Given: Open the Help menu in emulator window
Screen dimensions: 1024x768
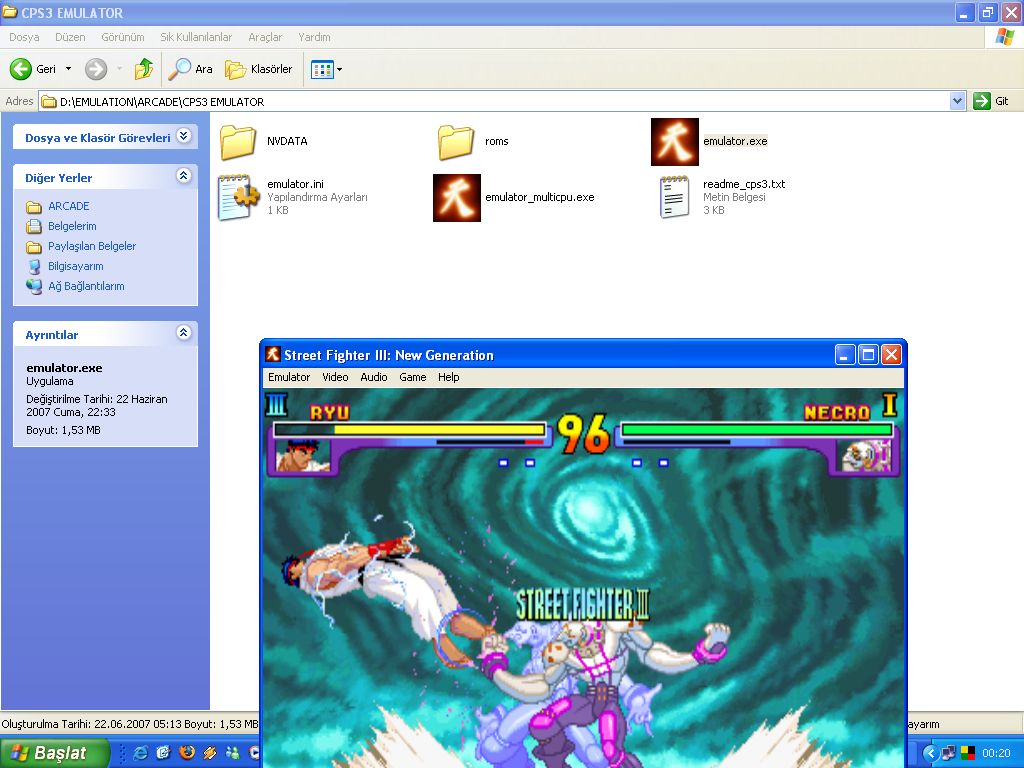Looking at the screenshot, I should coord(449,377).
